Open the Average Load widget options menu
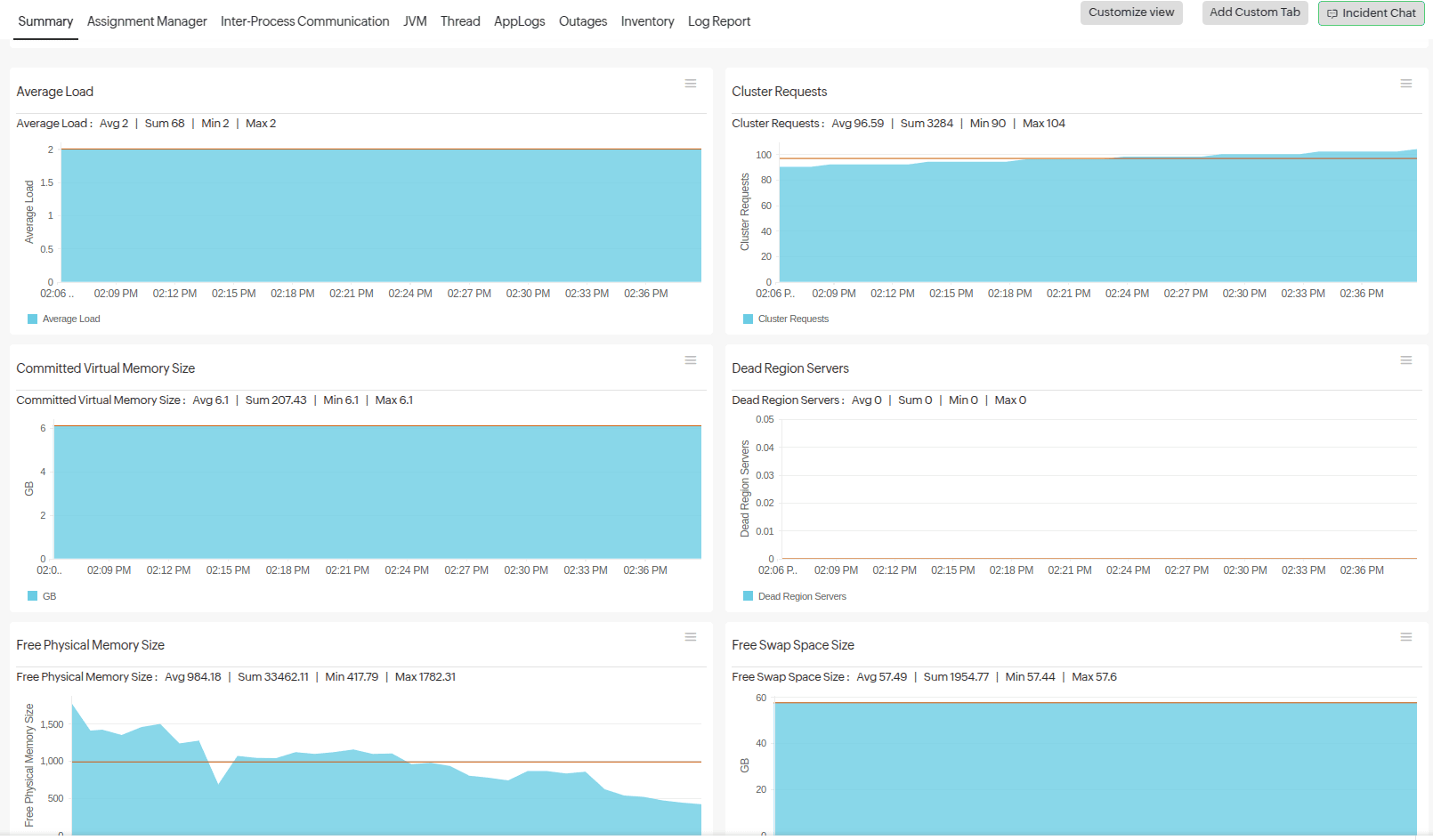 click(x=691, y=83)
